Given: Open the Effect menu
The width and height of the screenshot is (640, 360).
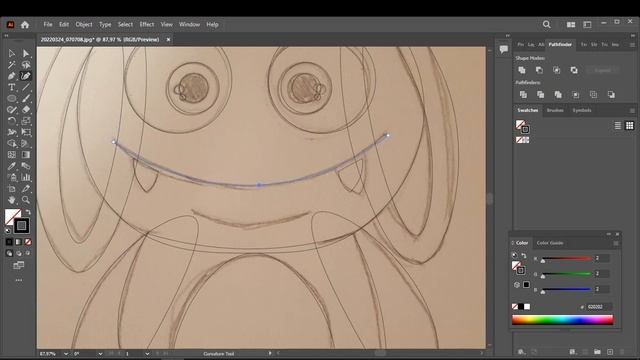Looking at the screenshot, I should 147,24.
